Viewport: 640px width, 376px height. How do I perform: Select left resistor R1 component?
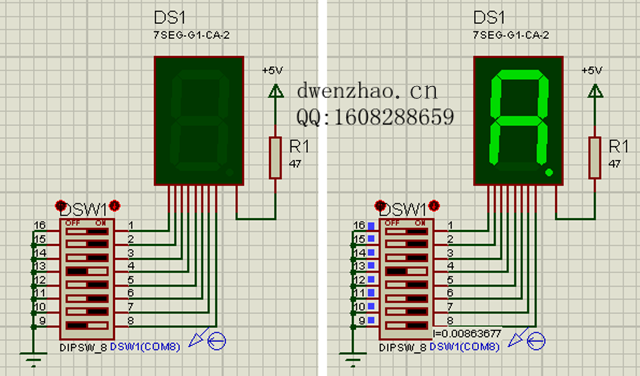pyautogui.click(x=276, y=158)
